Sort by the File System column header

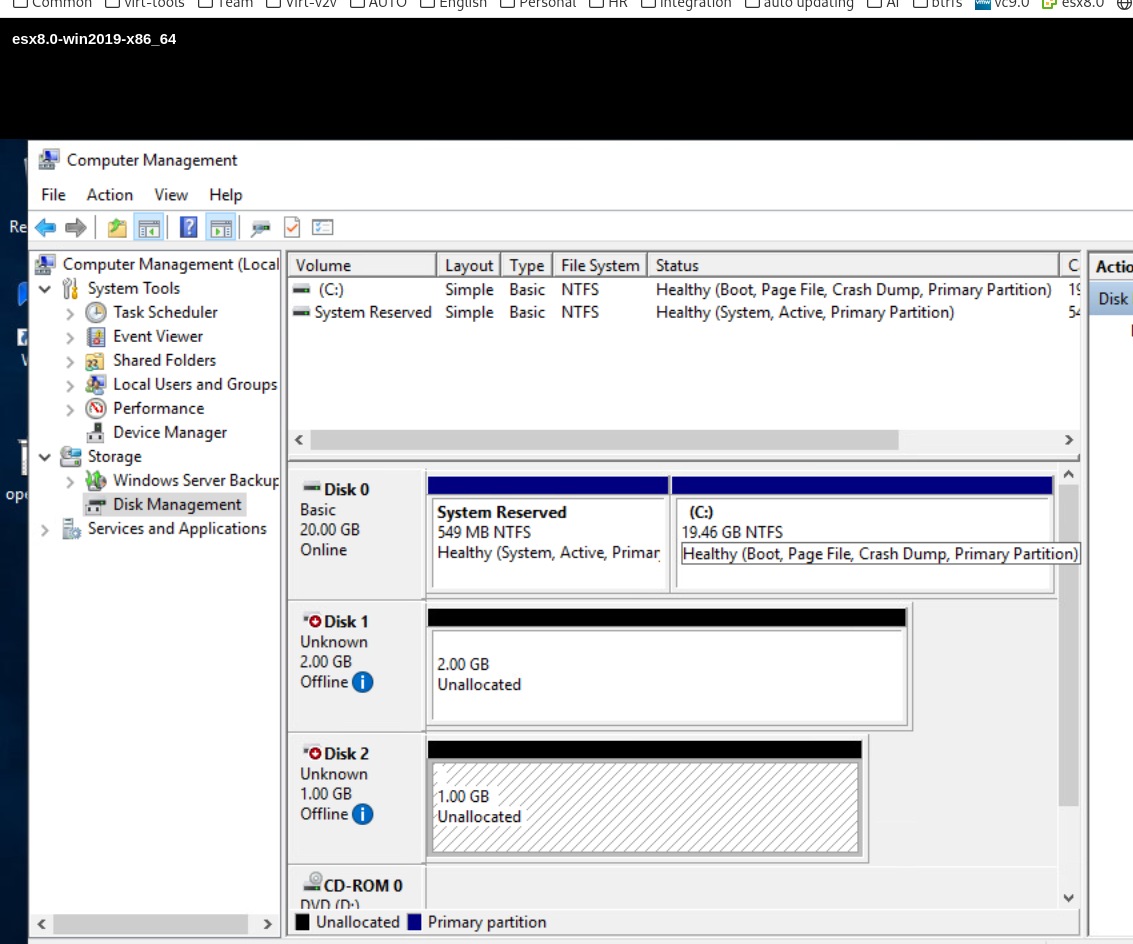(x=599, y=265)
